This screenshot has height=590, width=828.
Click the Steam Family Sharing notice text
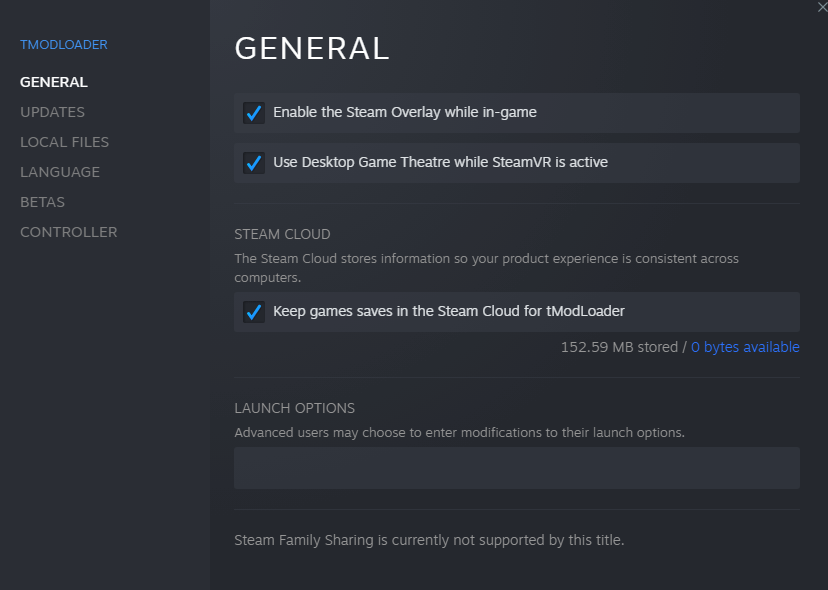pos(428,540)
